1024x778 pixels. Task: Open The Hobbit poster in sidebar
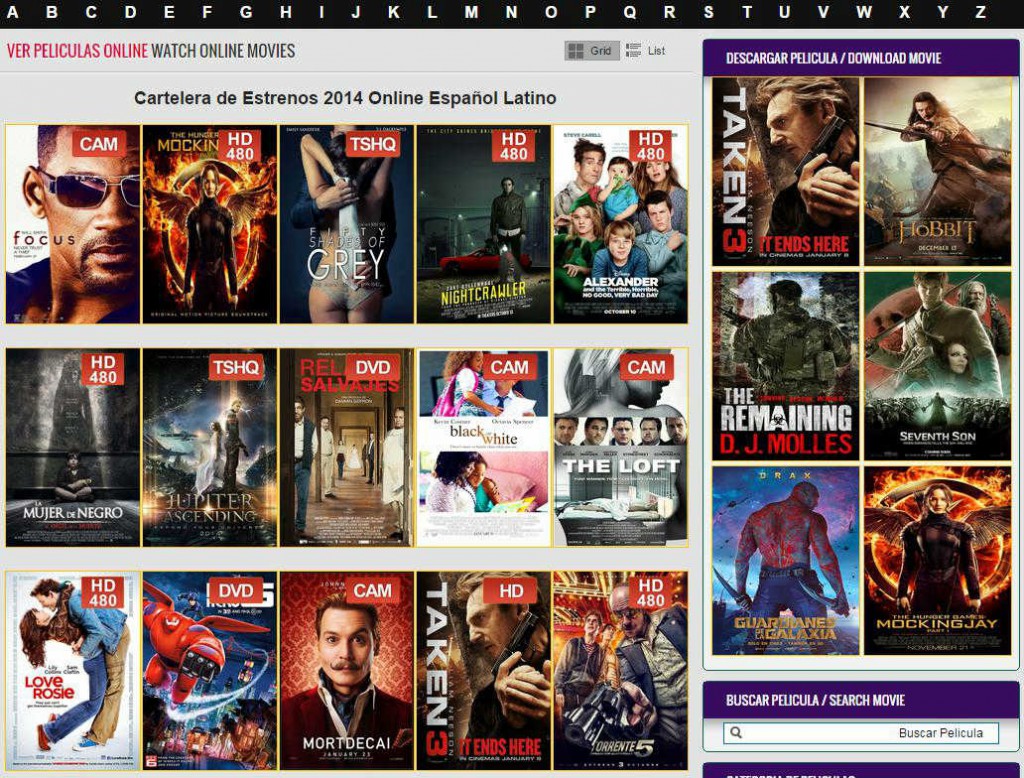pyautogui.click(x=938, y=172)
